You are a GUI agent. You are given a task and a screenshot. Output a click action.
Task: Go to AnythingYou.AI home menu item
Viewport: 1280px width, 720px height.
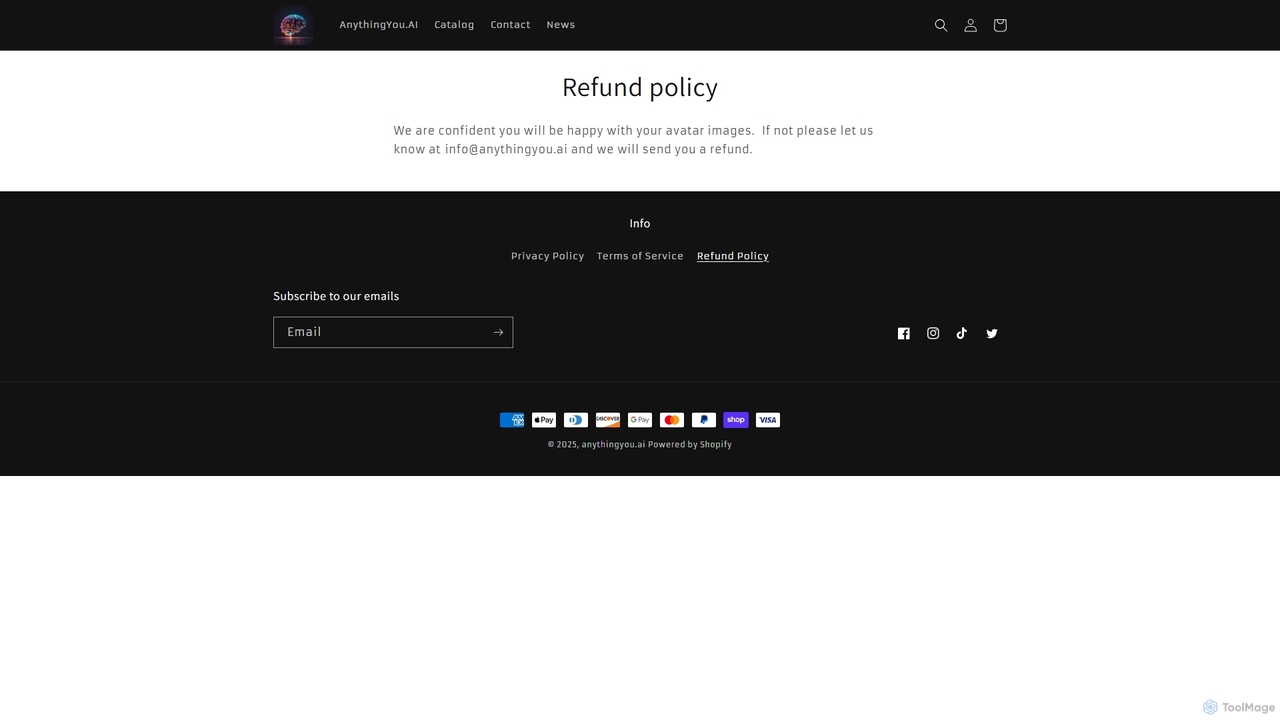tap(379, 25)
